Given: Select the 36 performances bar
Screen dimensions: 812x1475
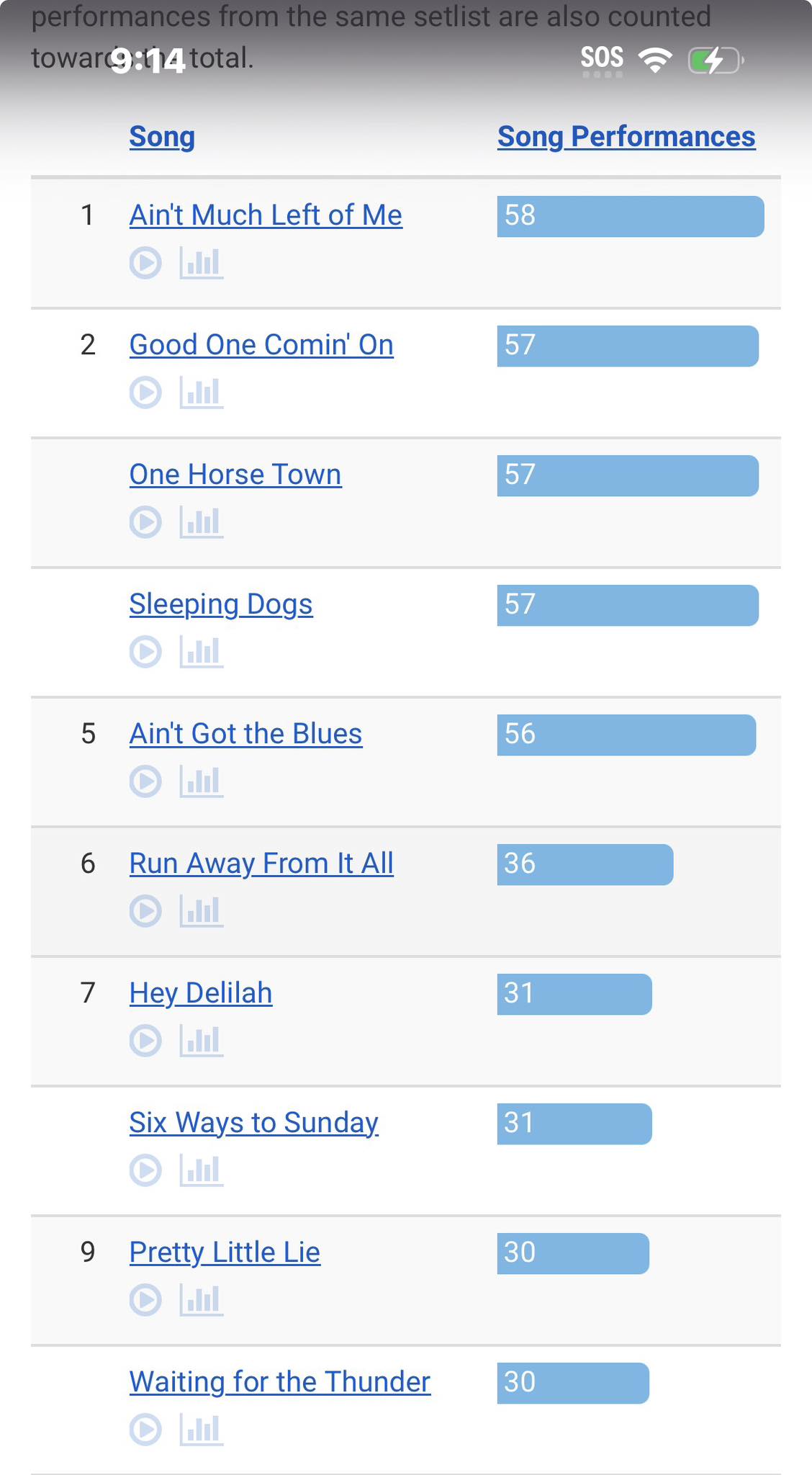Looking at the screenshot, I should click(585, 864).
